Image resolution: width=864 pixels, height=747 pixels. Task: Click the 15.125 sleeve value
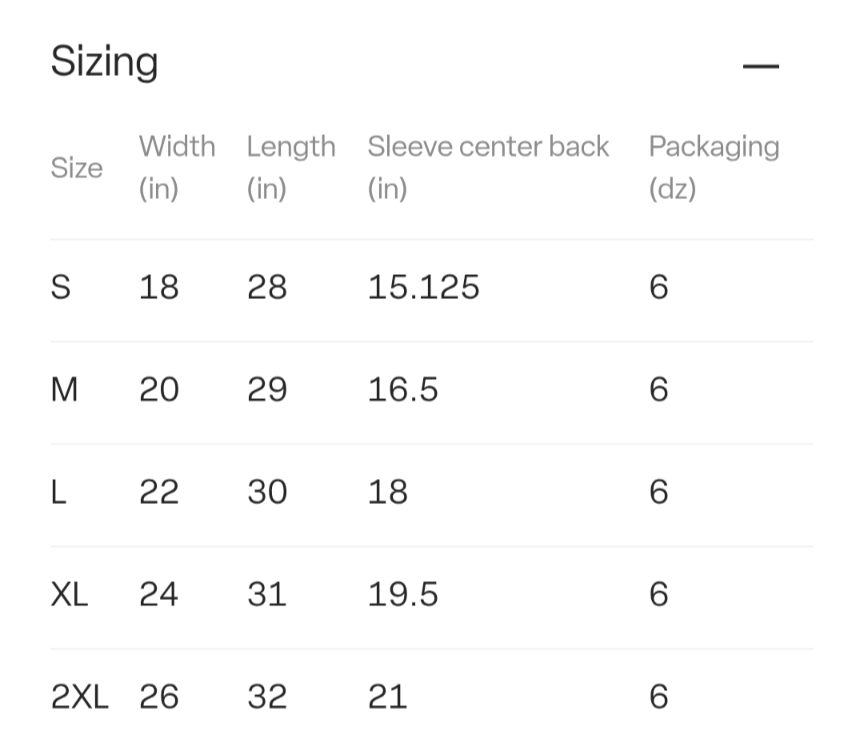(423, 287)
